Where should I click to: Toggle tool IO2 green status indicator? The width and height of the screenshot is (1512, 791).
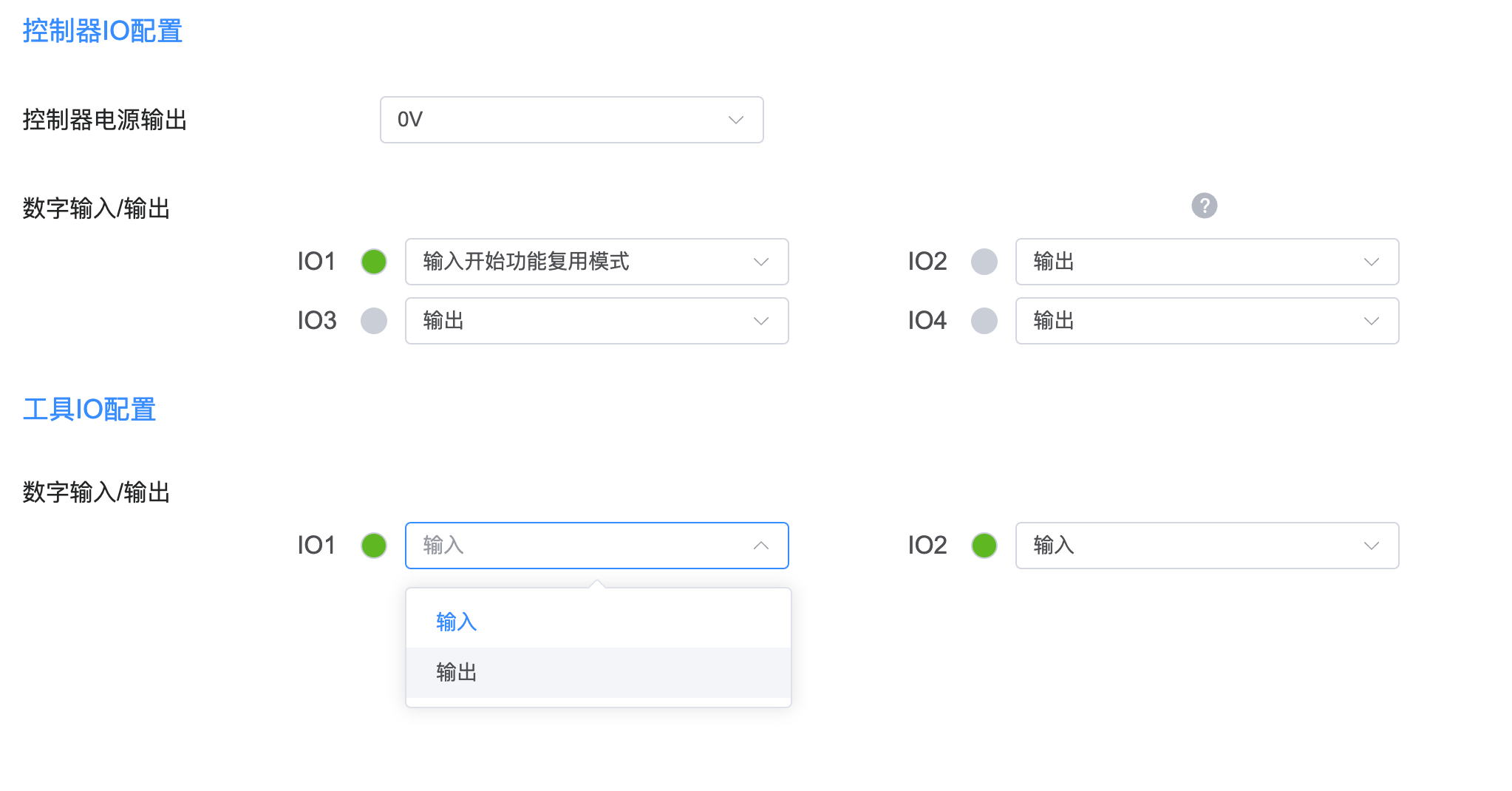click(x=984, y=546)
